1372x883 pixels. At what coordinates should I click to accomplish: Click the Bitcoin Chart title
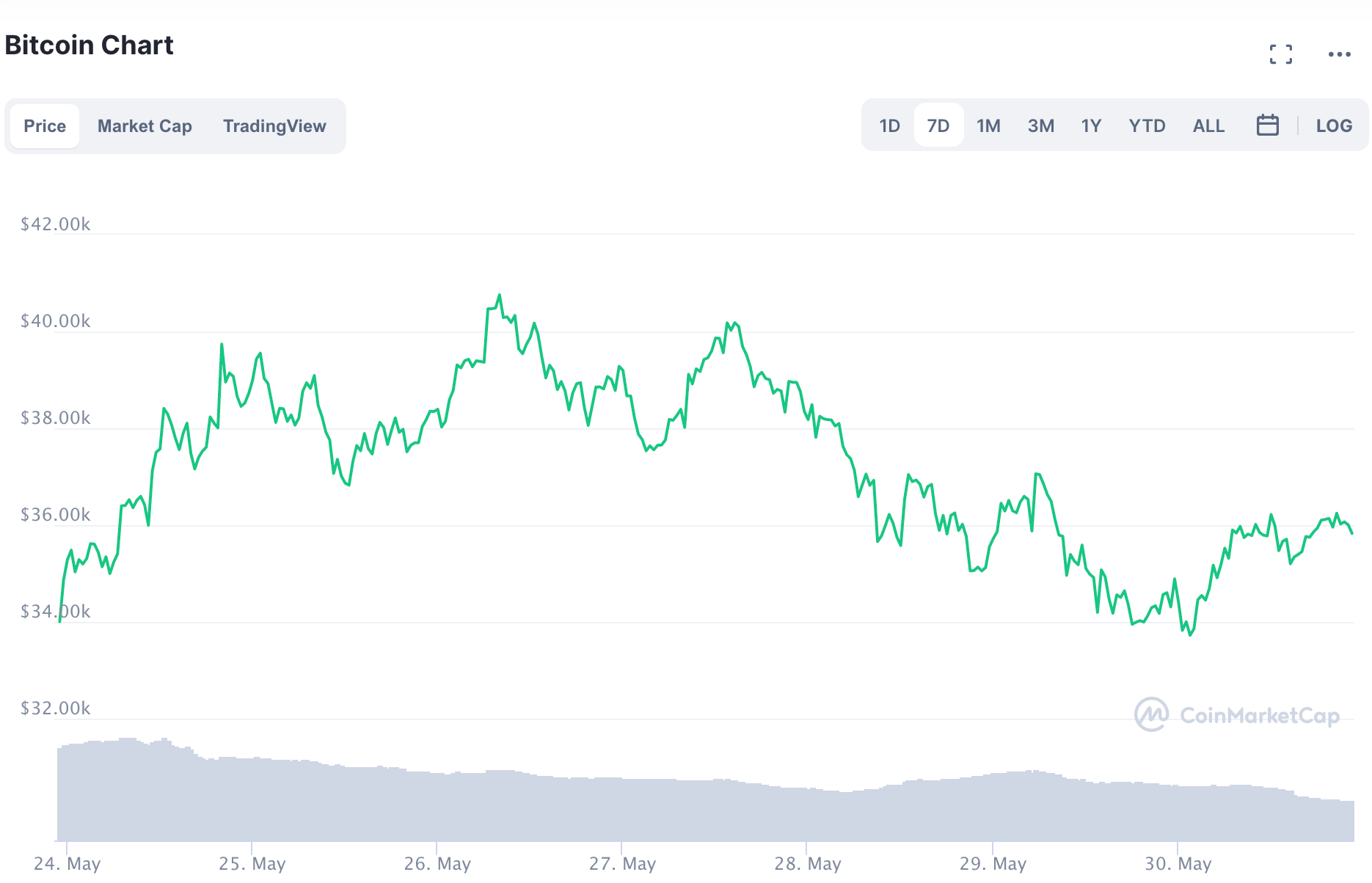tap(89, 45)
